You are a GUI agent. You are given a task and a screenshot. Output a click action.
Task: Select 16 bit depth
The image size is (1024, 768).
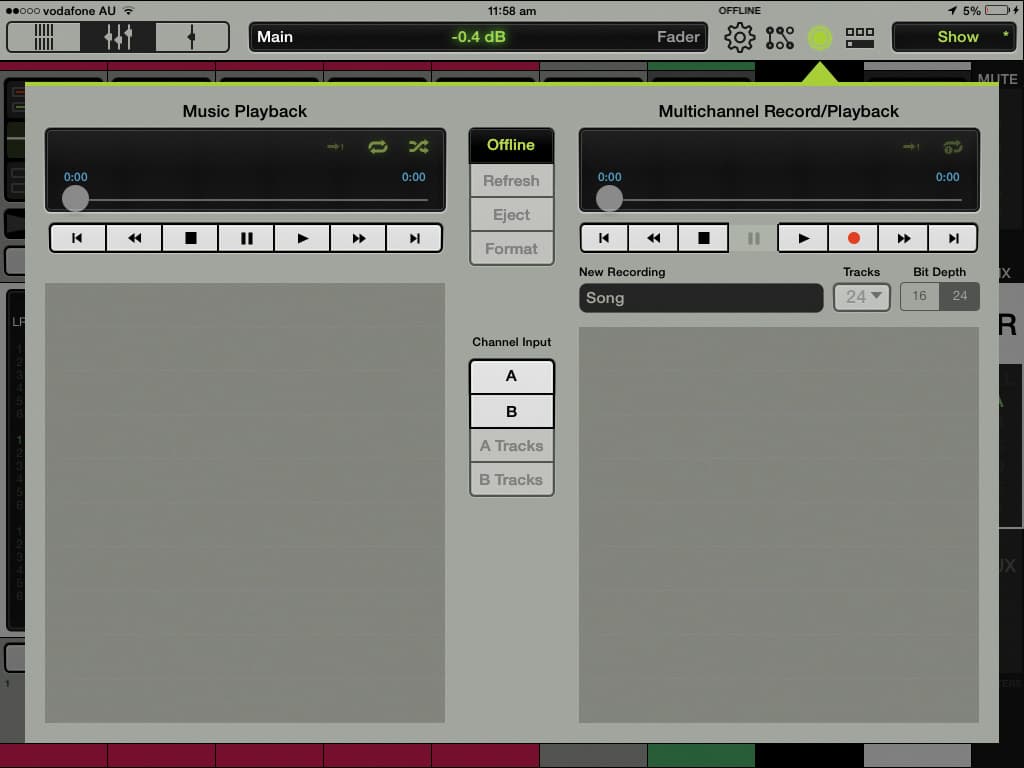(x=920, y=296)
